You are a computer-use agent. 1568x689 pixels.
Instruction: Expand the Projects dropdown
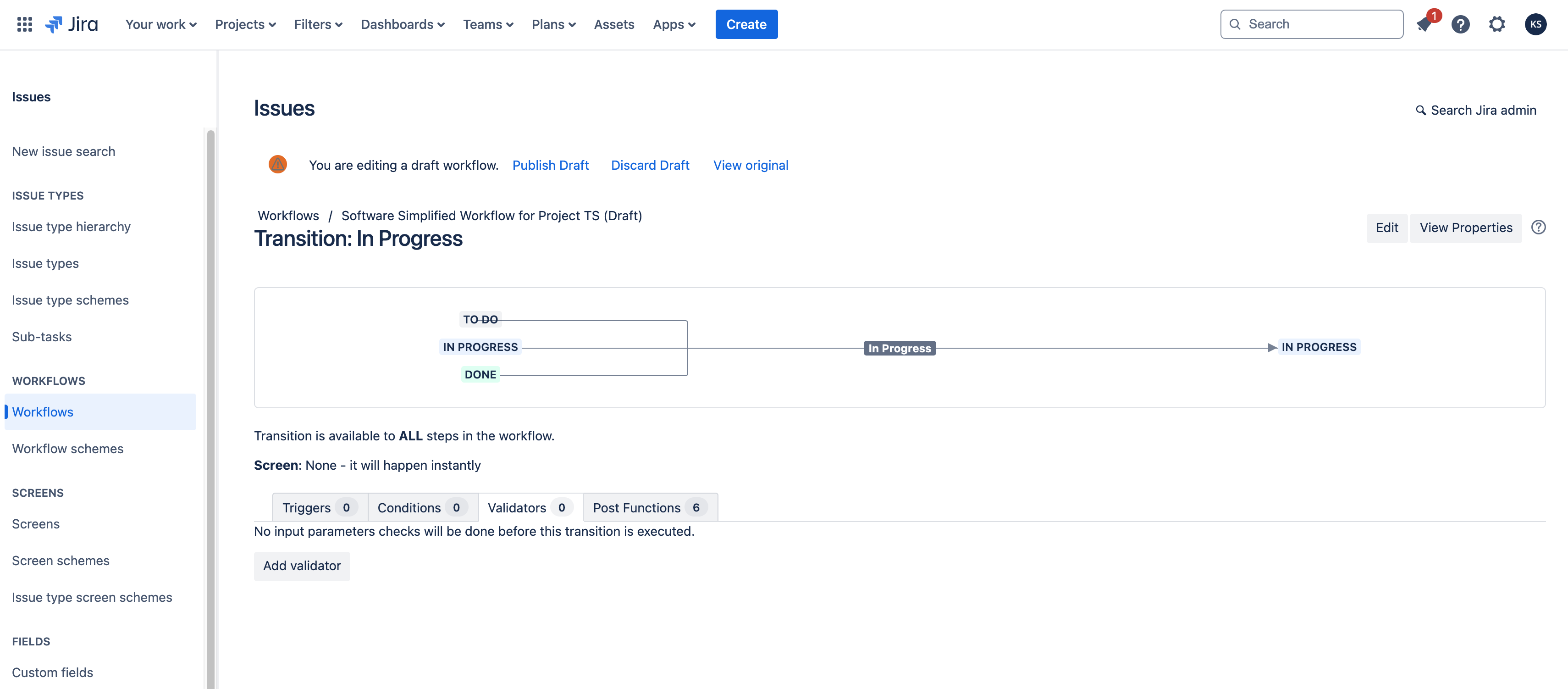click(x=245, y=24)
